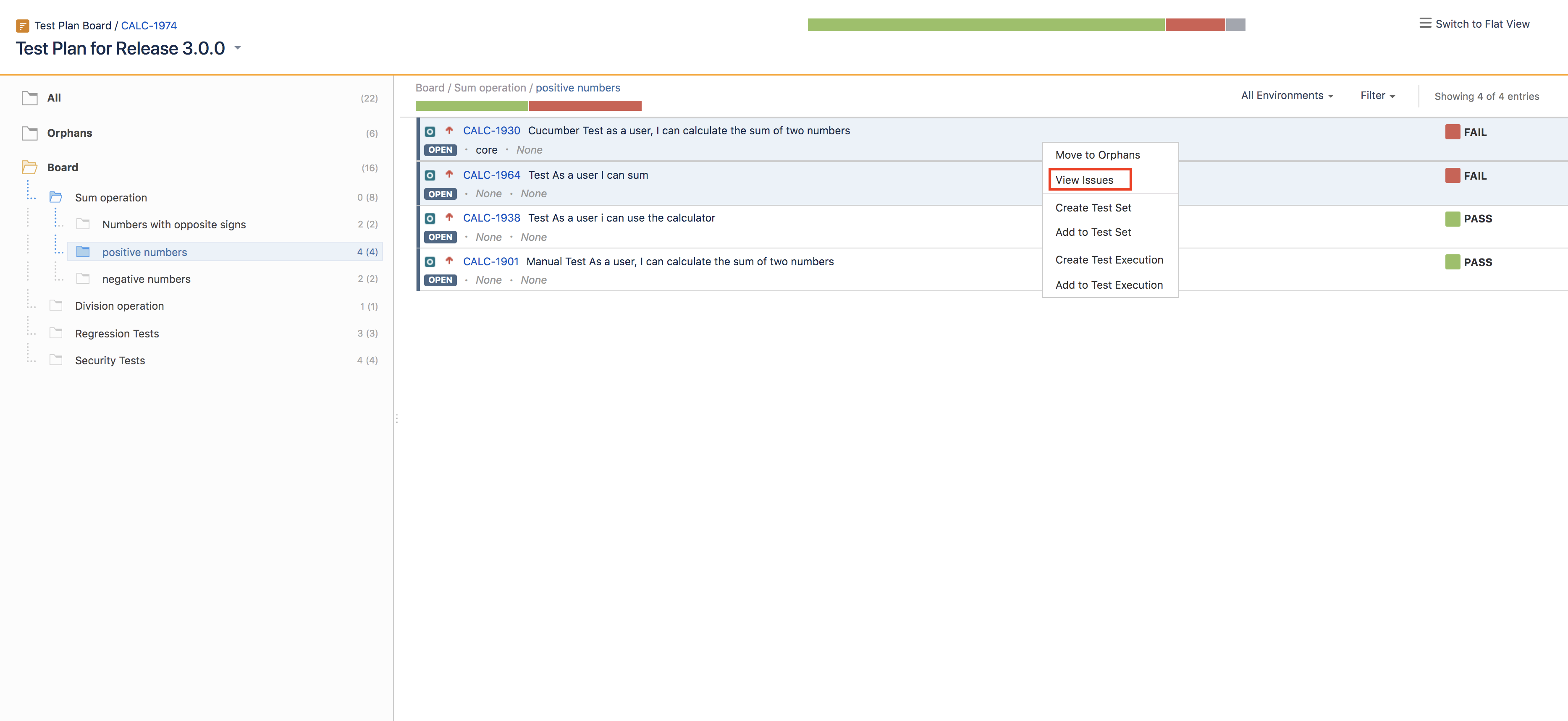Click Switch to Flat View text
This screenshot has width=1568, height=721.
pos(1482,24)
